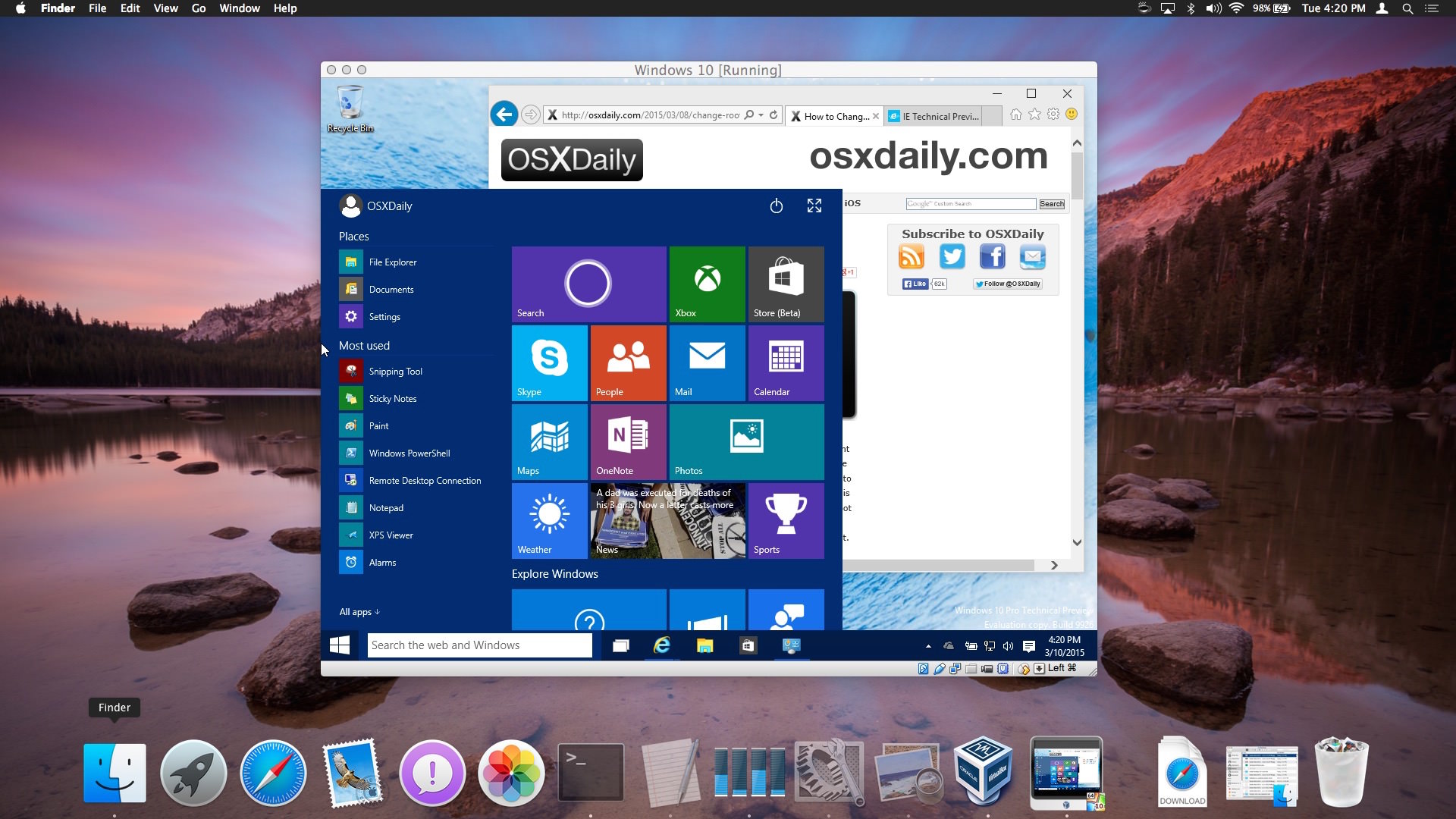Click Search the web and Windows field

point(479,644)
